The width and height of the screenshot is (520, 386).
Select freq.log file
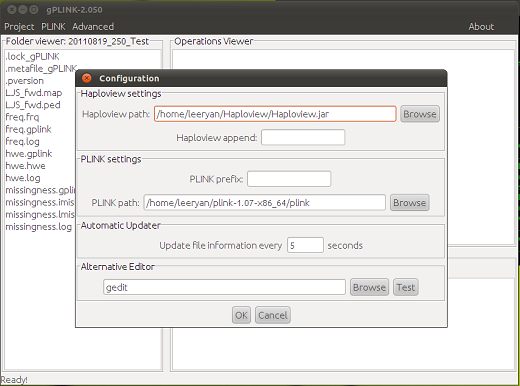pos(22,141)
